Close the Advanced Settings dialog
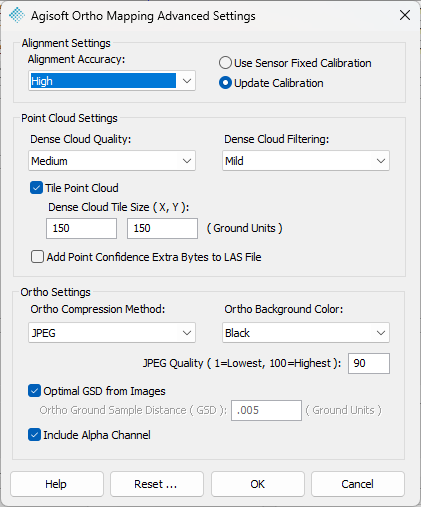Screen dimensions: 421x507 [x=405, y=15]
